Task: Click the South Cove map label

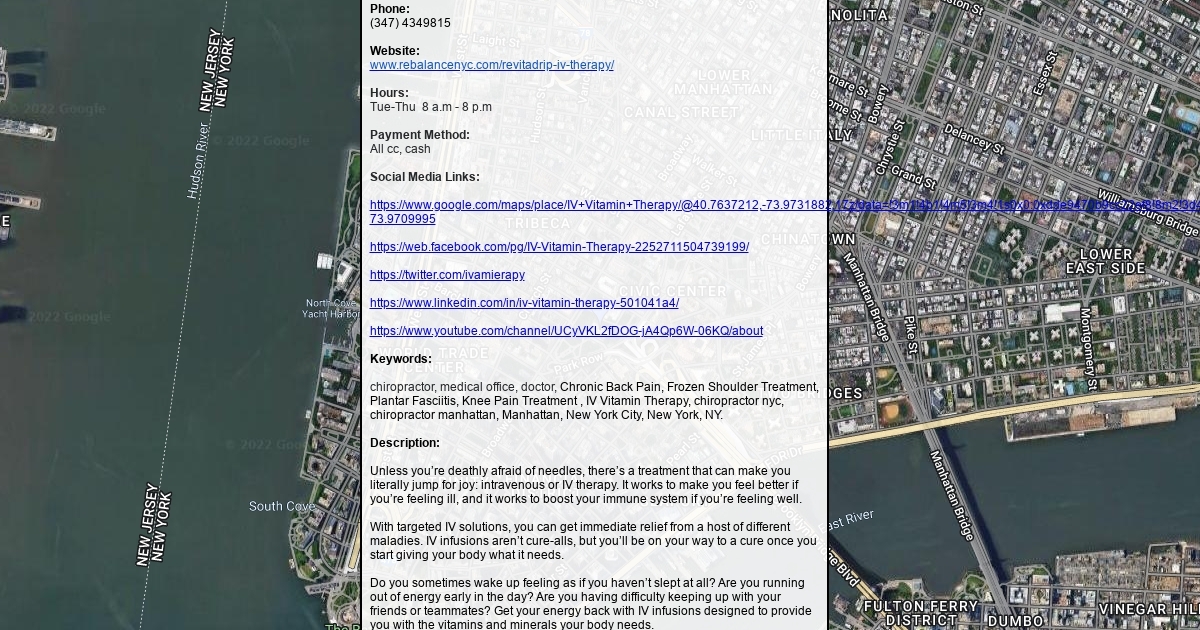Action: pyautogui.click(x=282, y=506)
